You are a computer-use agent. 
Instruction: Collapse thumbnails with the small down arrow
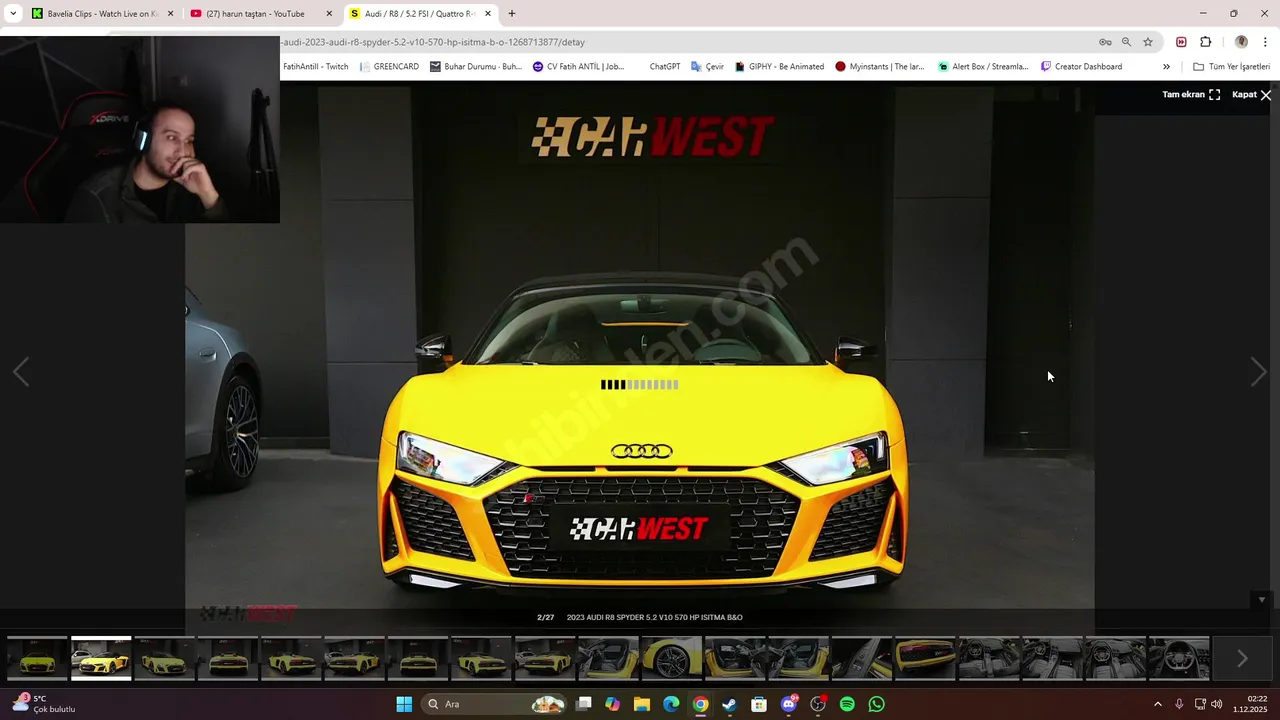point(1262,600)
